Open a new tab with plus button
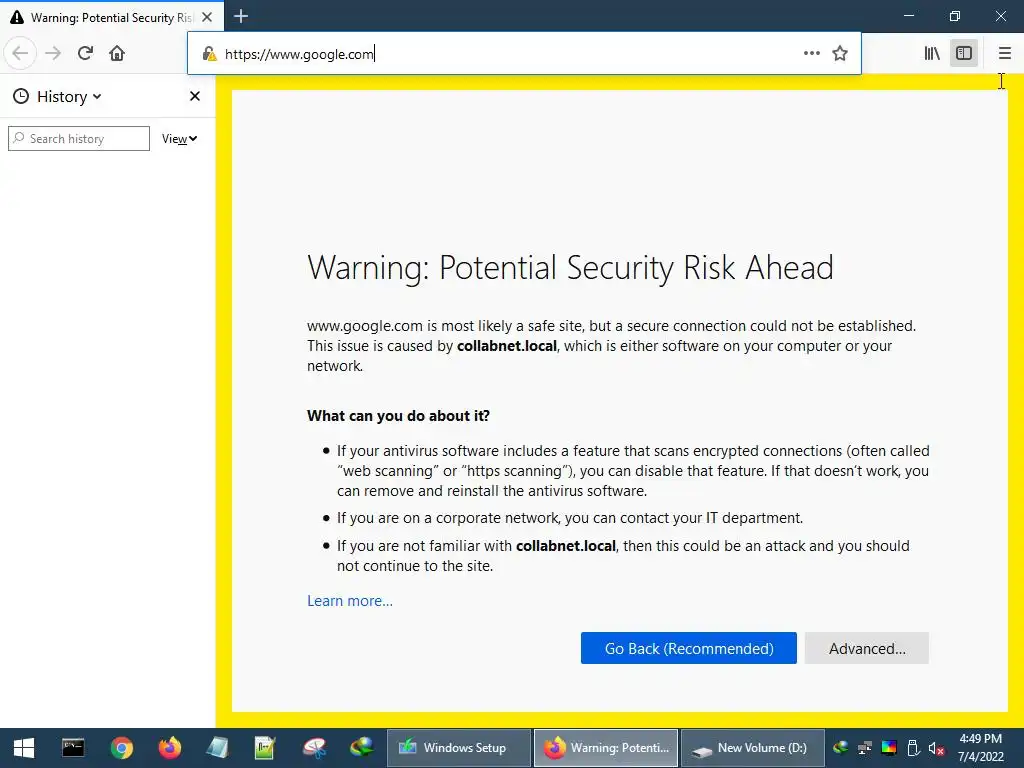Screen dimensions: 1024x768 241,16
